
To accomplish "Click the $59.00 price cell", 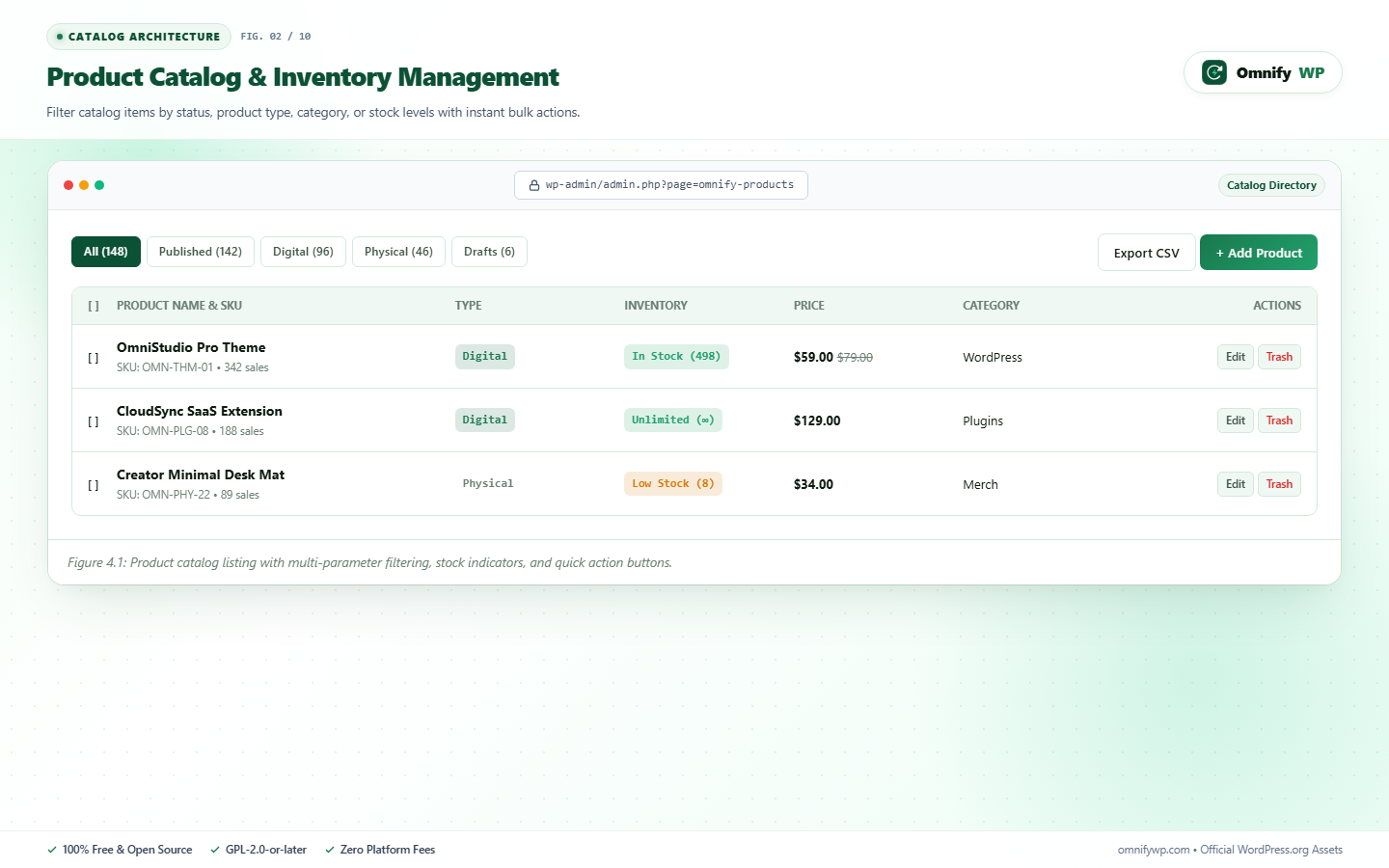I will [x=813, y=357].
